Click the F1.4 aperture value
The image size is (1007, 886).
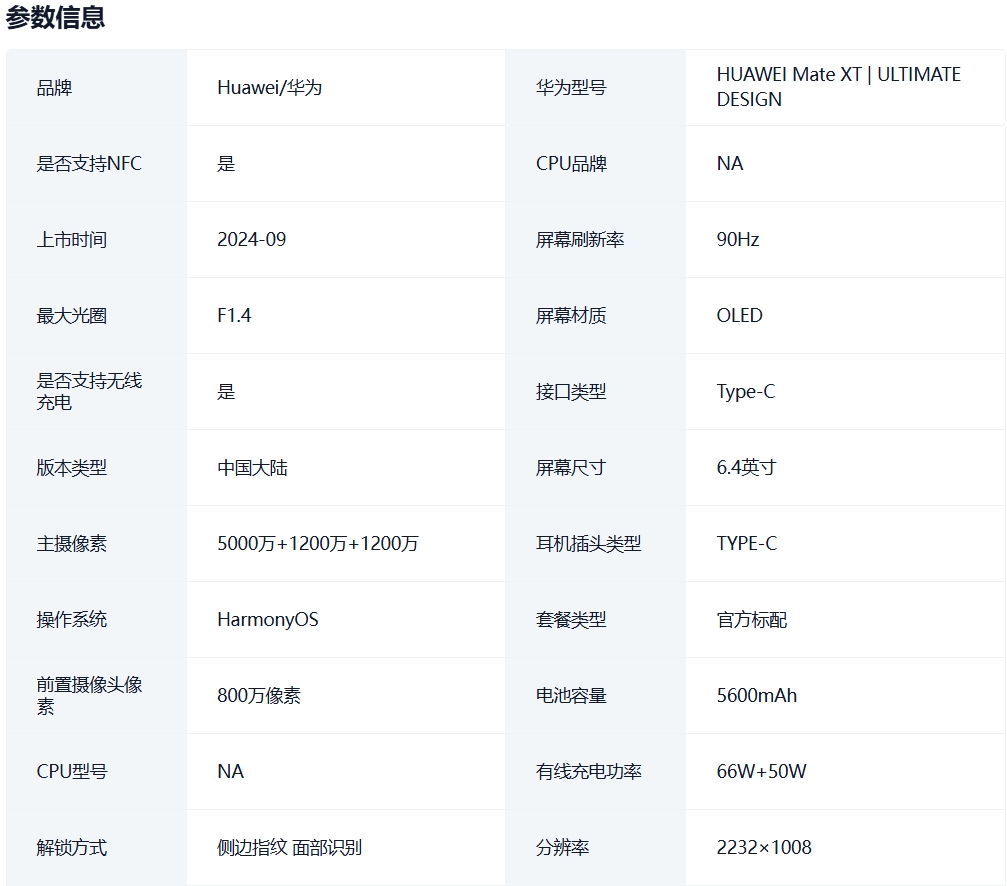(x=234, y=315)
